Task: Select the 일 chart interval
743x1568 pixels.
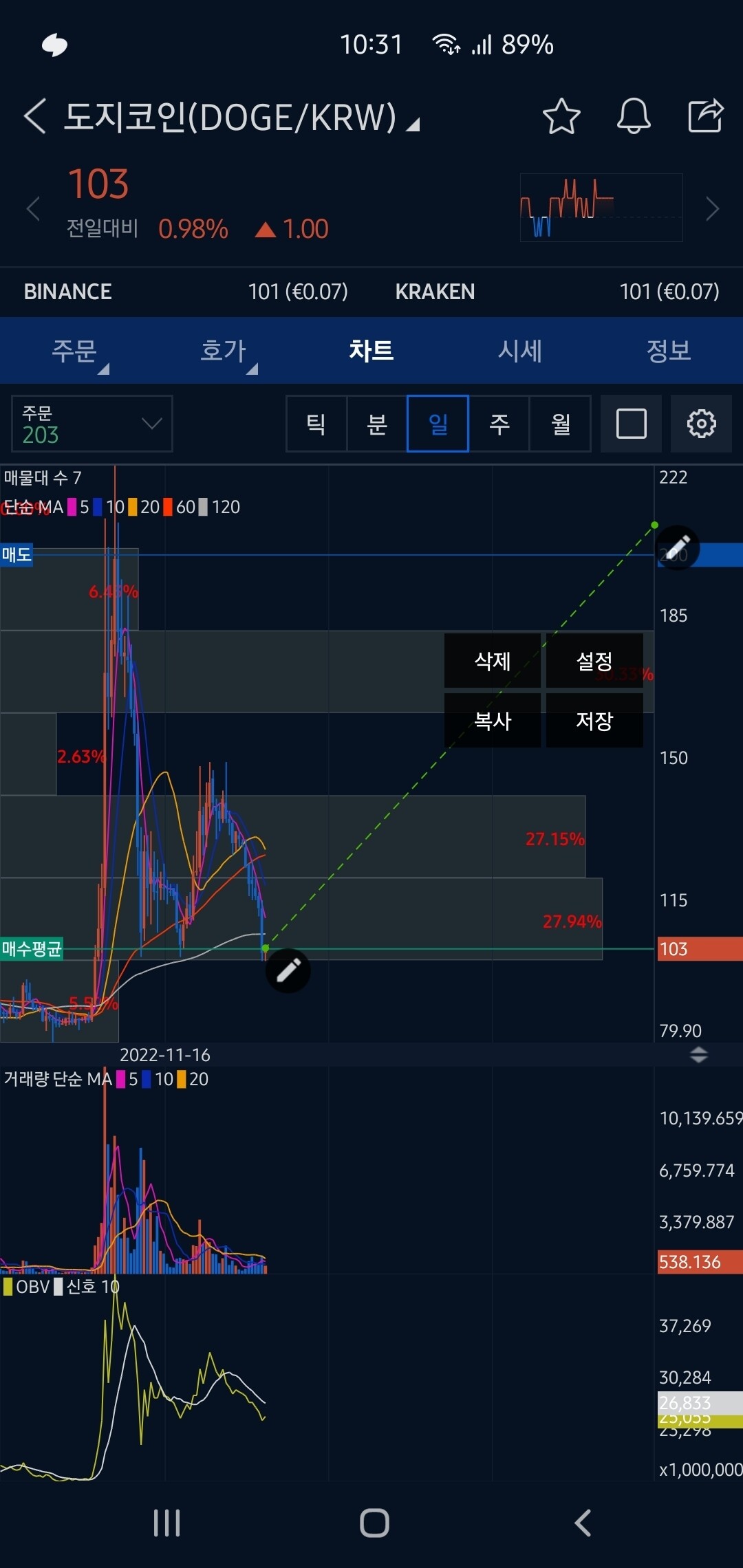Action: [438, 424]
